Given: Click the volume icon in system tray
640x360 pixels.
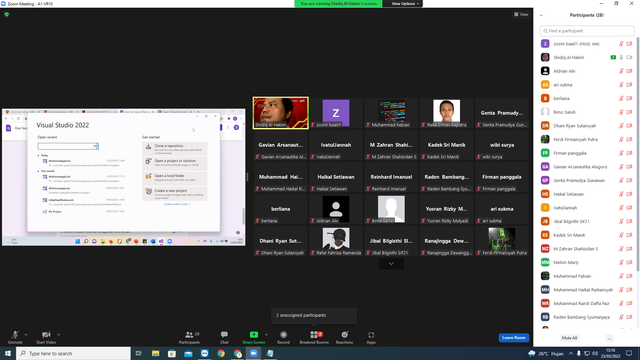Looking at the screenshot, I should [x=595, y=353].
